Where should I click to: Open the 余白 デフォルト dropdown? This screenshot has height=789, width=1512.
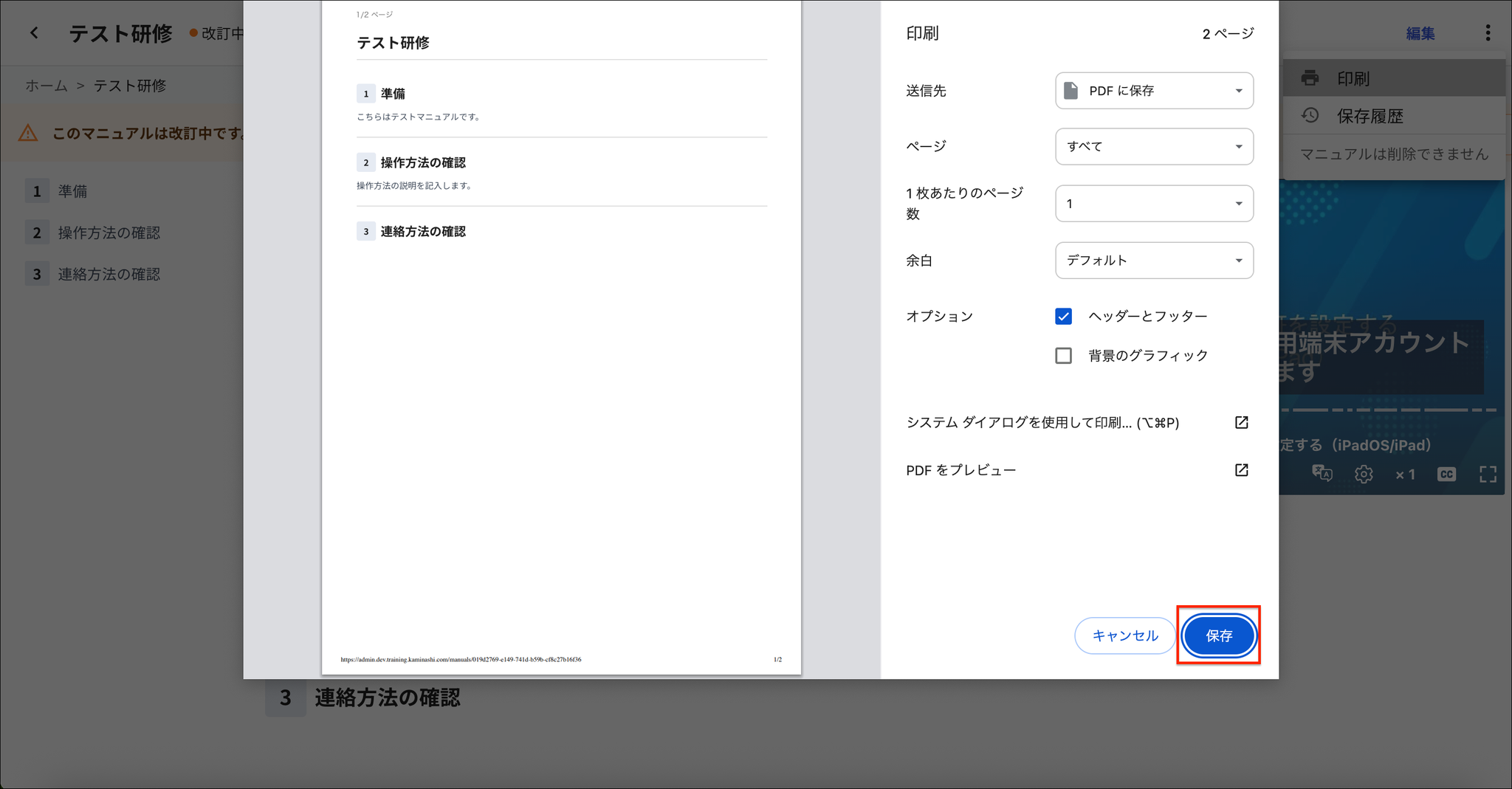pyautogui.click(x=1154, y=261)
